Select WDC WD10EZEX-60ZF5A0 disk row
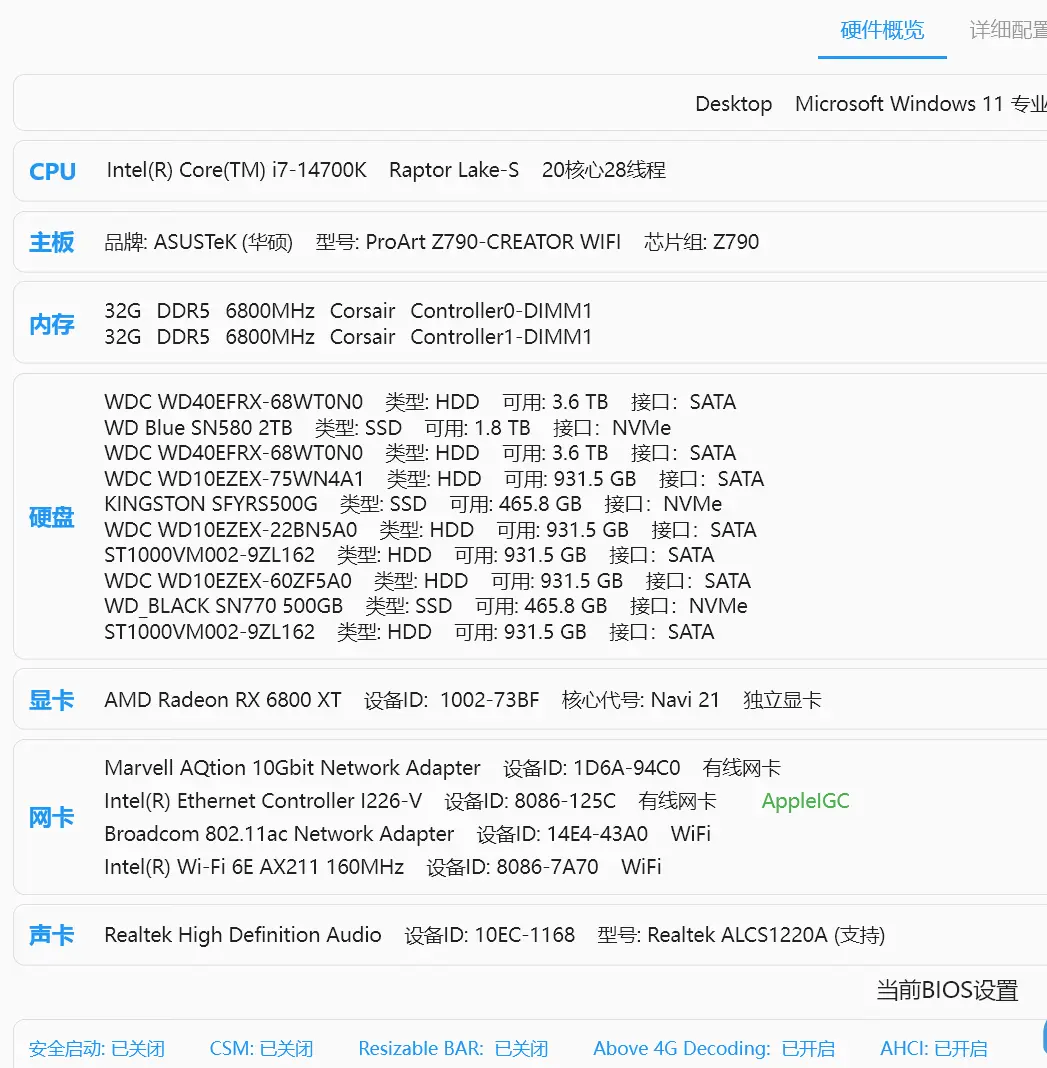The width and height of the screenshot is (1047, 1068). point(428,581)
